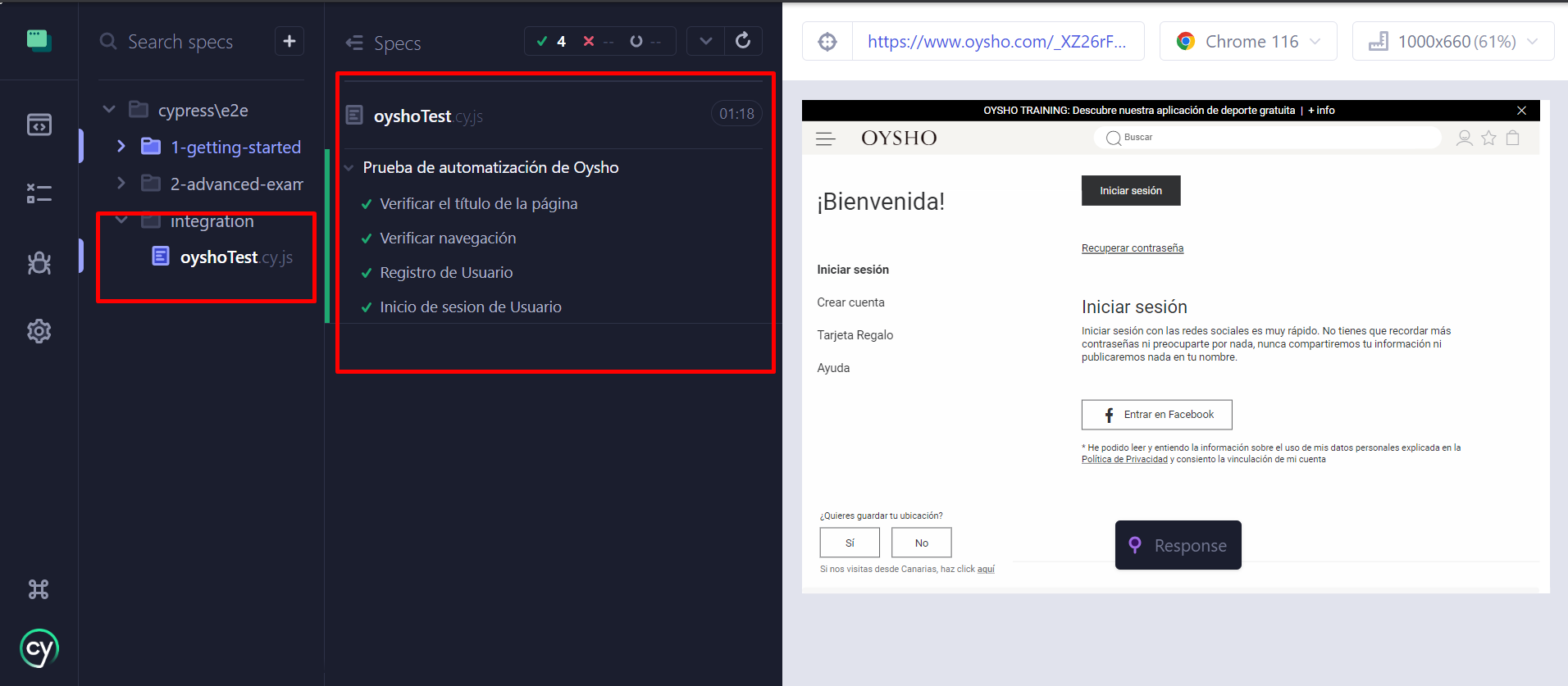
Task: Click the black Iniciar sesión button
Action: (1131, 190)
